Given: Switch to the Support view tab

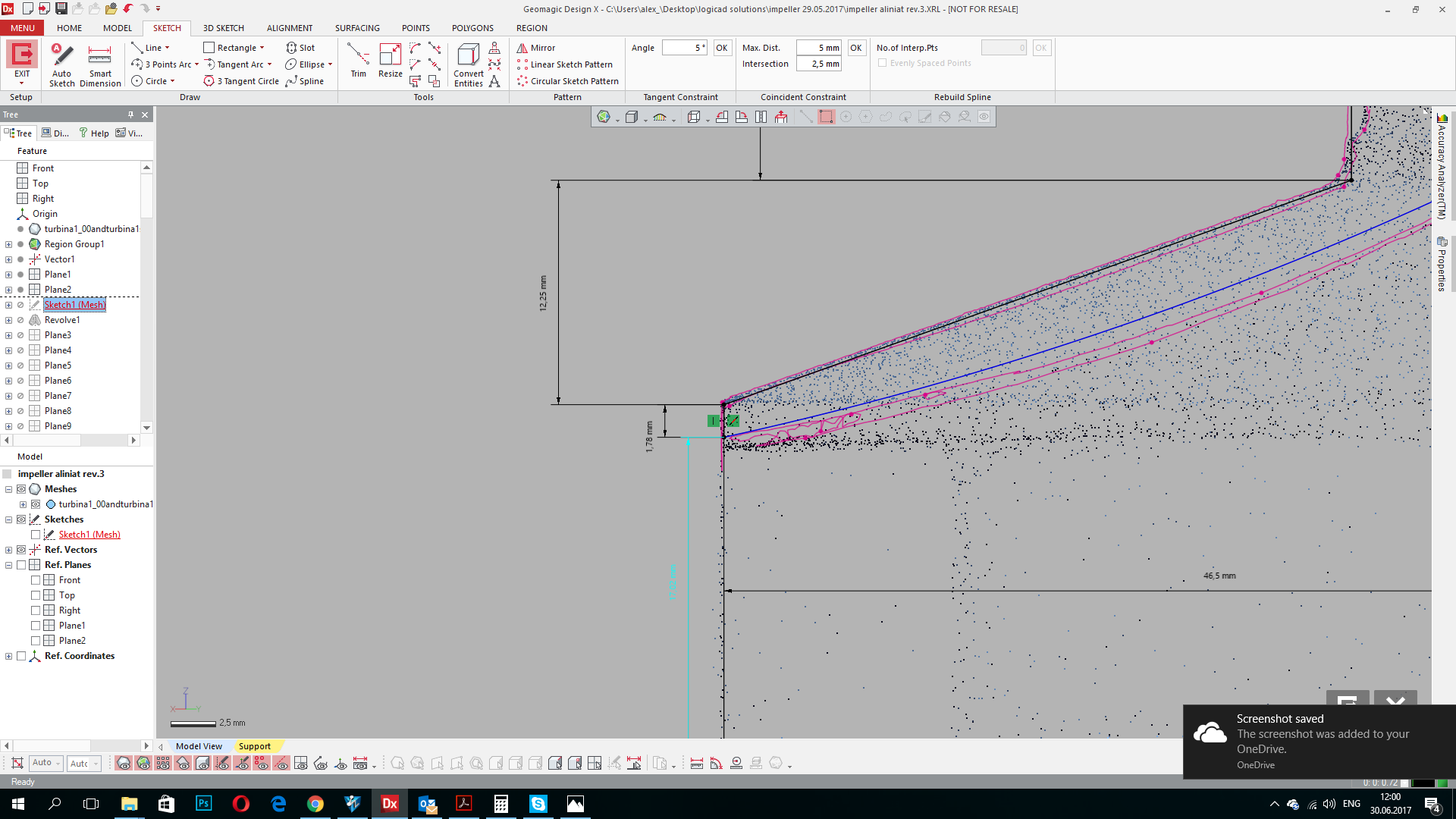Looking at the screenshot, I should click(255, 746).
